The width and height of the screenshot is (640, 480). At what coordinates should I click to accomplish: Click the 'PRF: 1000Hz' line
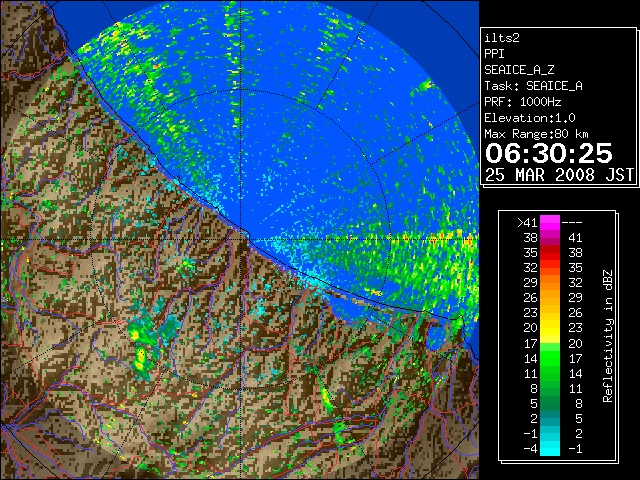click(x=523, y=102)
